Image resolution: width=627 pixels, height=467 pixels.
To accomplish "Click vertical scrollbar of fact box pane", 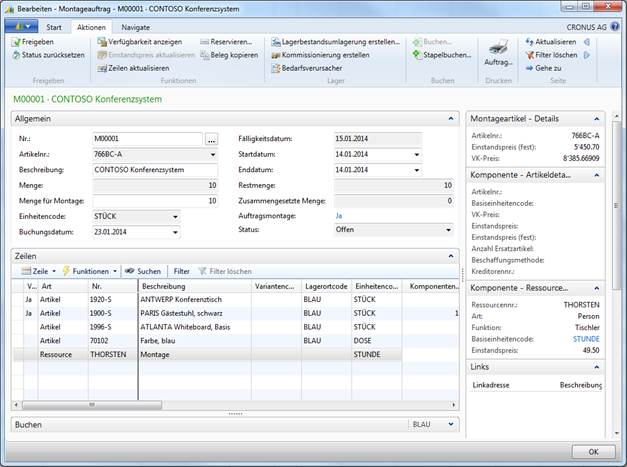I will coord(616,206).
